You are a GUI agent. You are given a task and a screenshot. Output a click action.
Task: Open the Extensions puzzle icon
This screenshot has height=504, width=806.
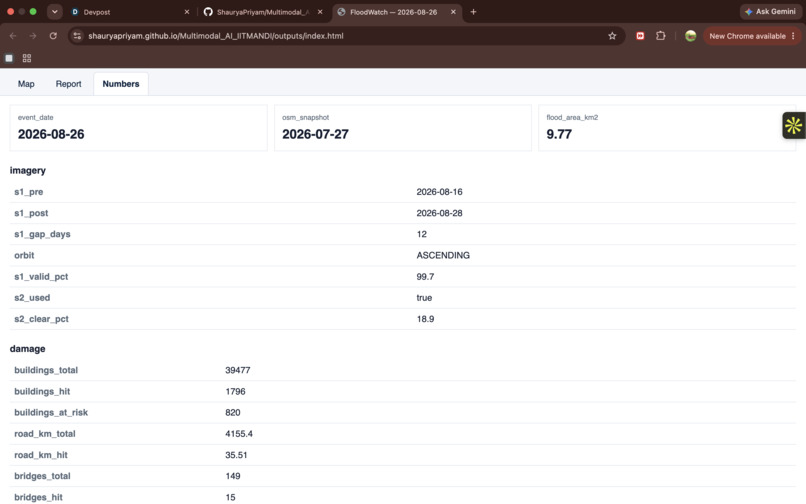(x=661, y=36)
